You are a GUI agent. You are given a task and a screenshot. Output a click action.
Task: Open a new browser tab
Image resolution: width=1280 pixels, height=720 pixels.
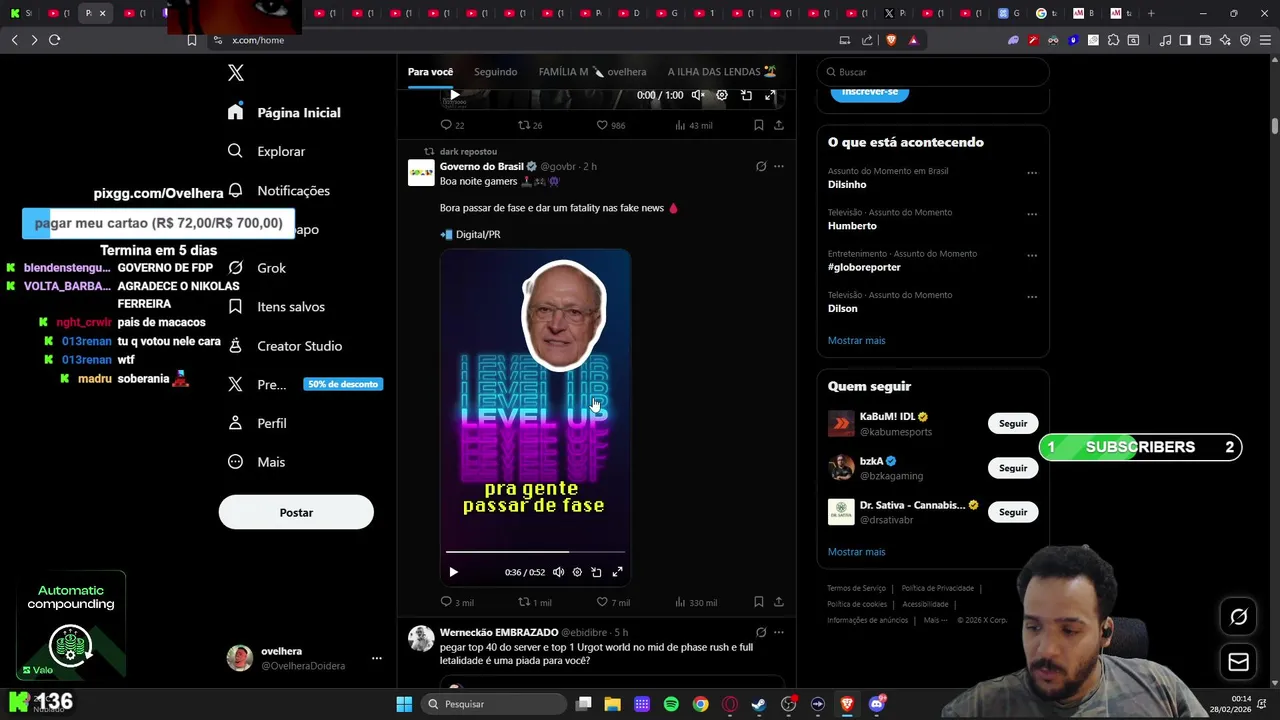1151,13
